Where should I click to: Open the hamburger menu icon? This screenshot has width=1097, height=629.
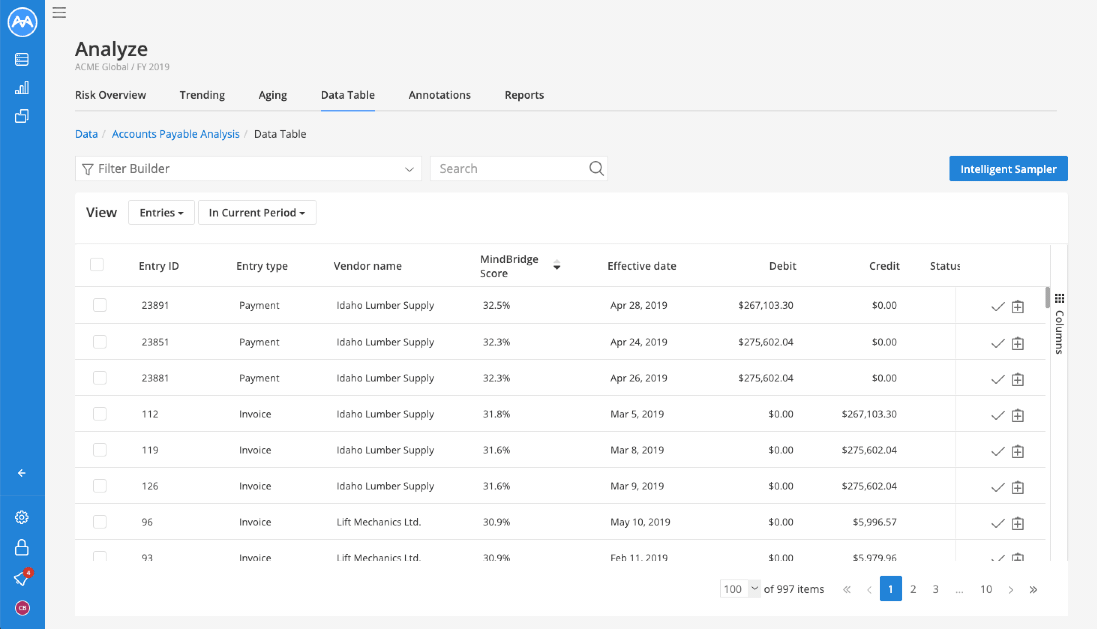59,12
